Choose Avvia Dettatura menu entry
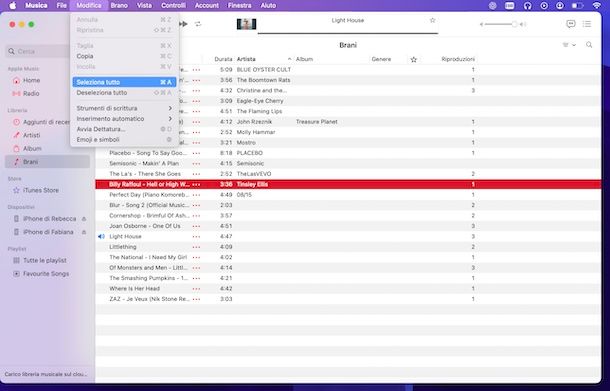Image resolution: width=610 pixels, height=391 pixels. [x=124, y=129]
